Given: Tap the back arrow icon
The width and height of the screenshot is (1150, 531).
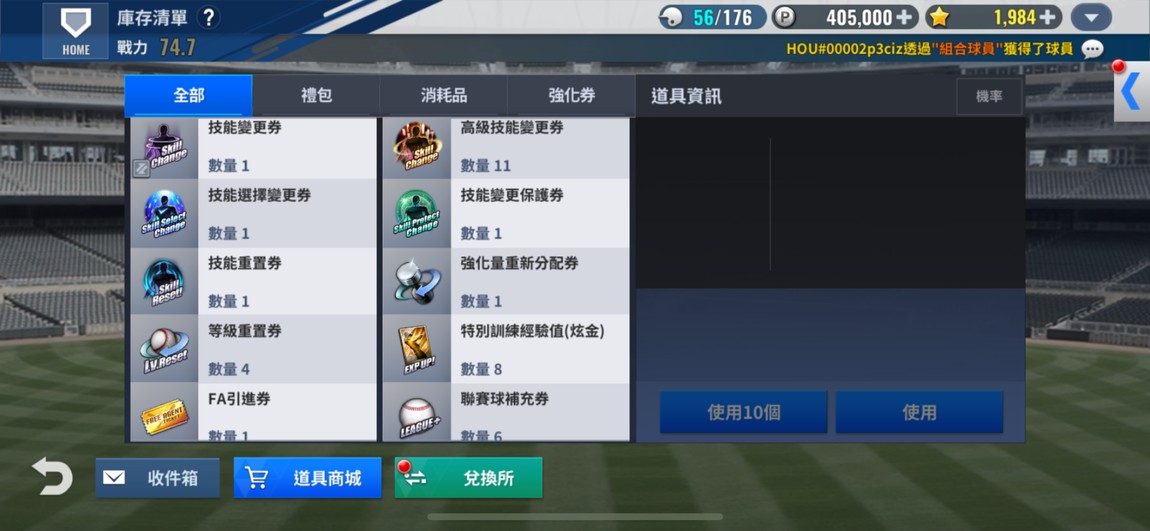Looking at the screenshot, I should coord(52,477).
